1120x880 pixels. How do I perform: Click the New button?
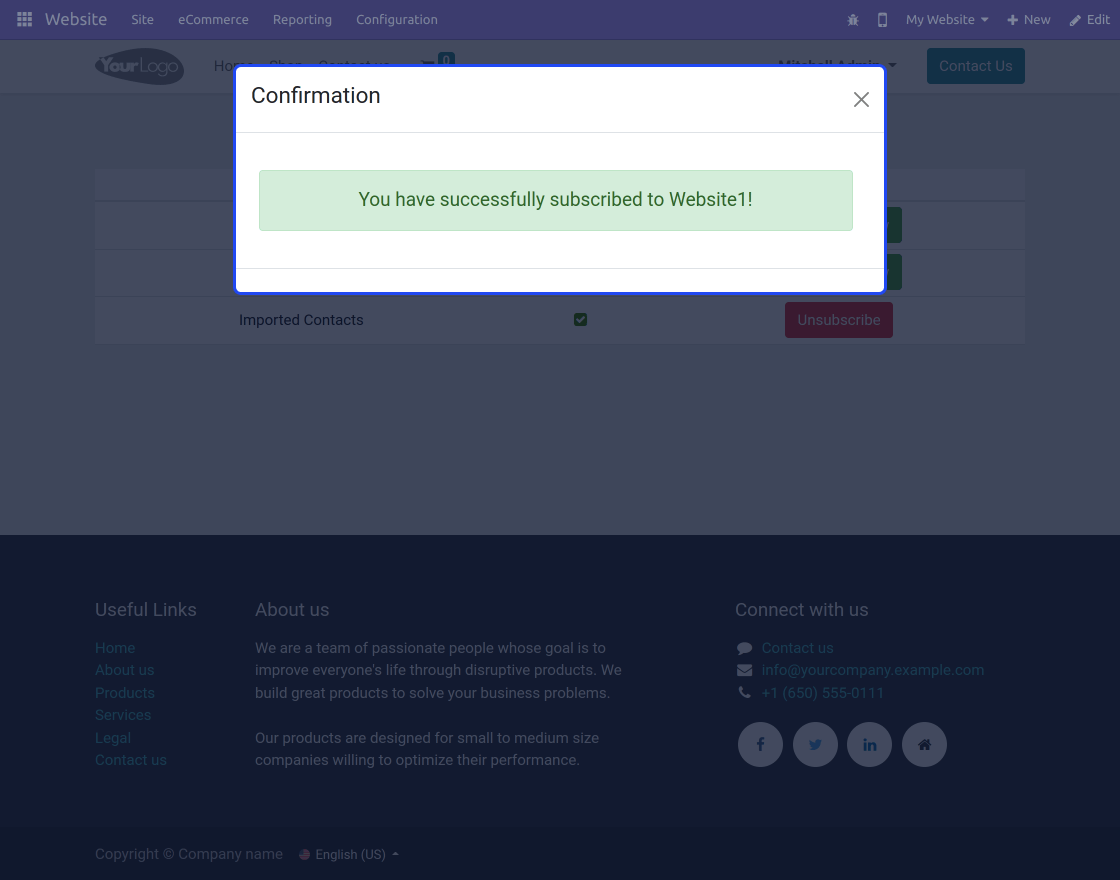click(x=1029, y=20)
